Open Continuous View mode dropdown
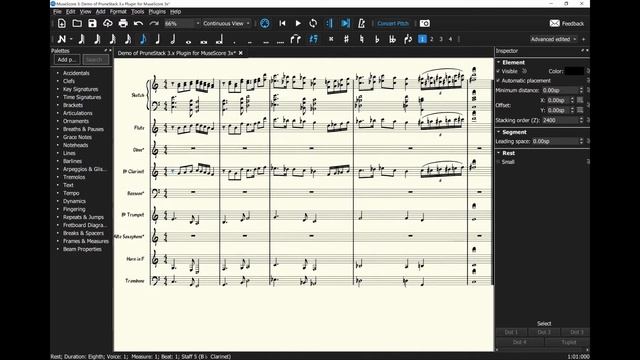 coord(226,24)
